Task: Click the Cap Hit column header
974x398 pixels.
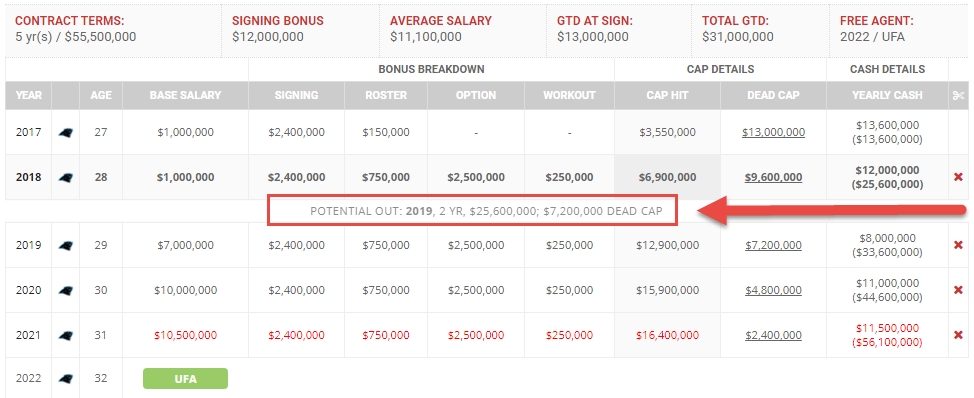Action: [x=667, y=96]
